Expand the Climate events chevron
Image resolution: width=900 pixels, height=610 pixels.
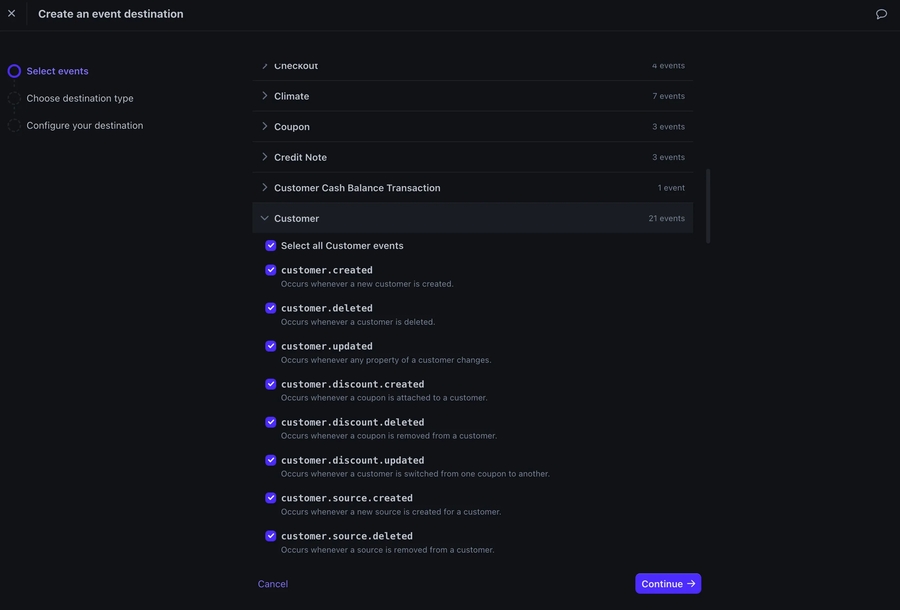(265, 96)
